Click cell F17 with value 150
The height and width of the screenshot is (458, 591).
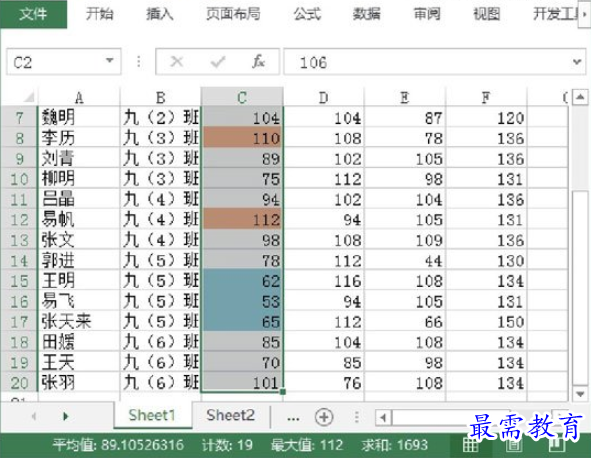pos(486,322)
